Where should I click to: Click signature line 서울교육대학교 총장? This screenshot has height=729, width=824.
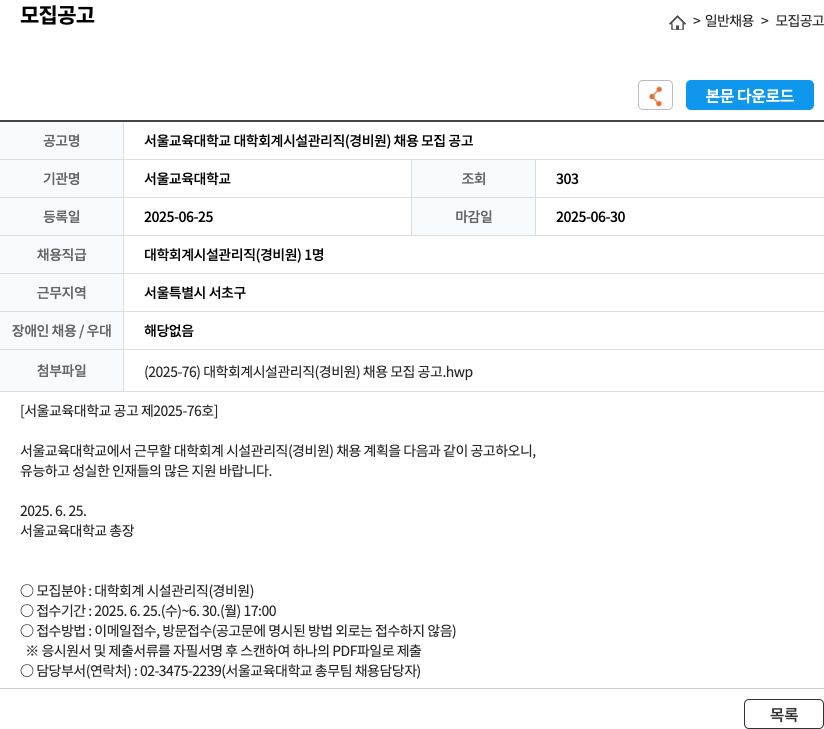coord(77,530)
